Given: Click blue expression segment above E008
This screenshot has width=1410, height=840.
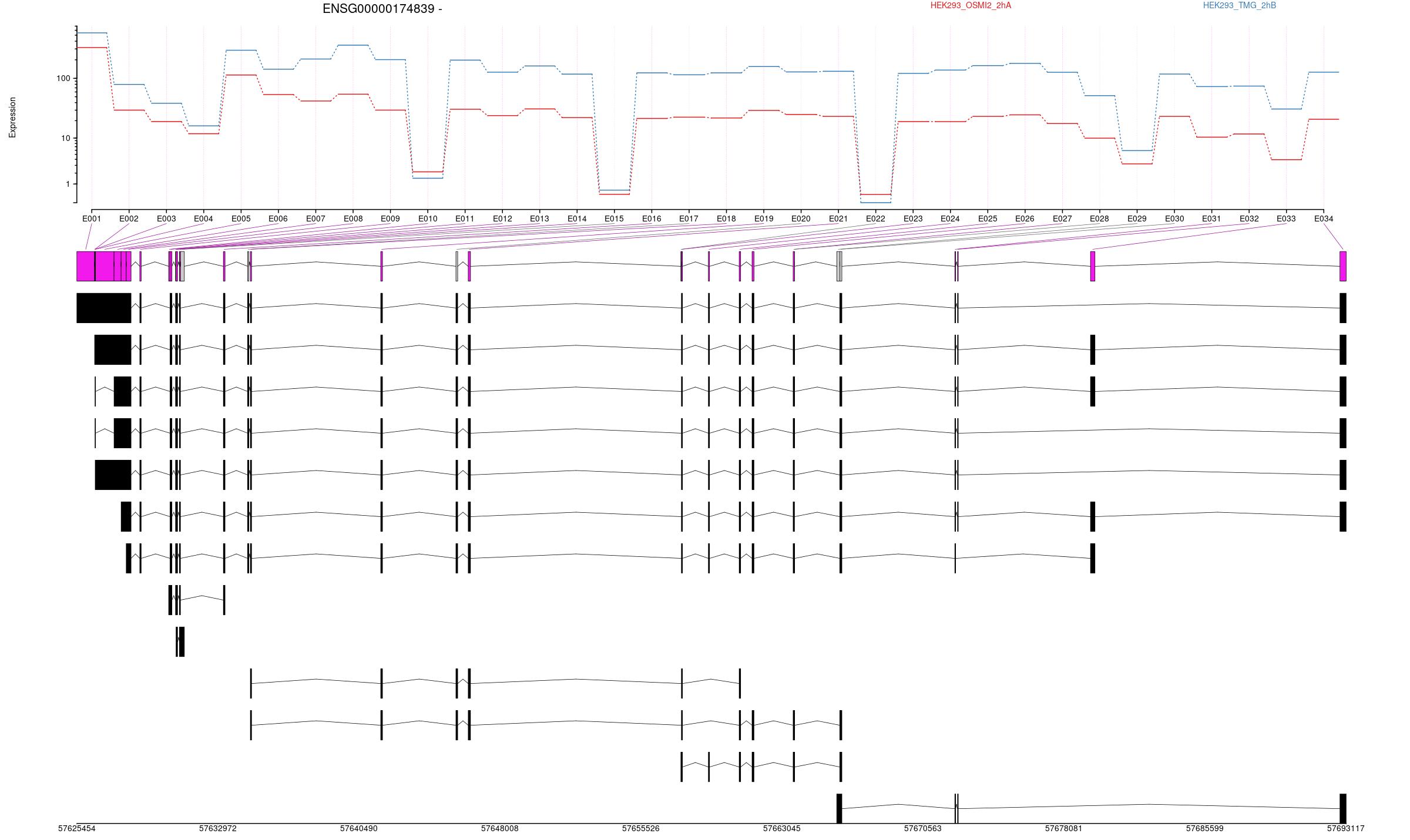Looking at the screenshot, I should point(353,45).
